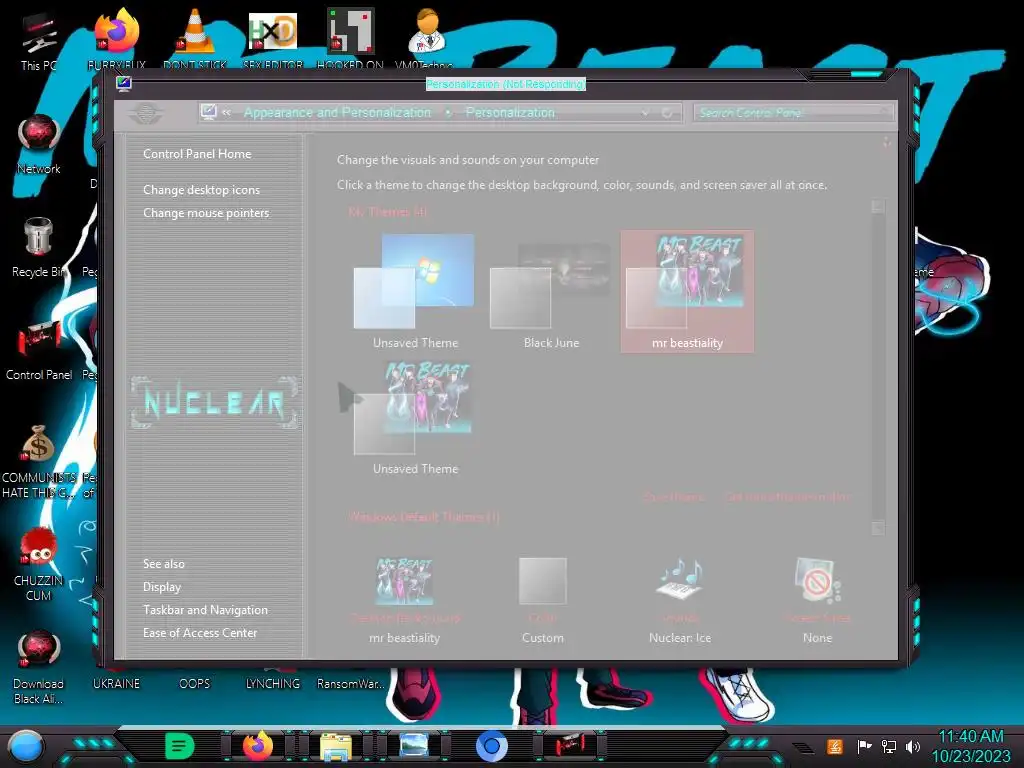Open the Color Custom swatch setting
The image size is (1024, 768).
pyautogui.click(x=542, y=600)
